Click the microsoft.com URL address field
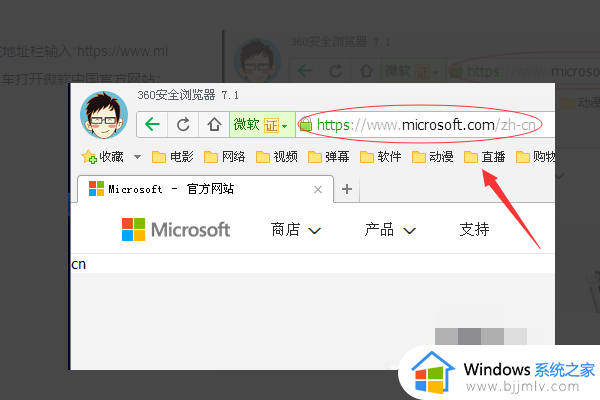This screenshot has height=400, width=600. click(x=426, y=125)
